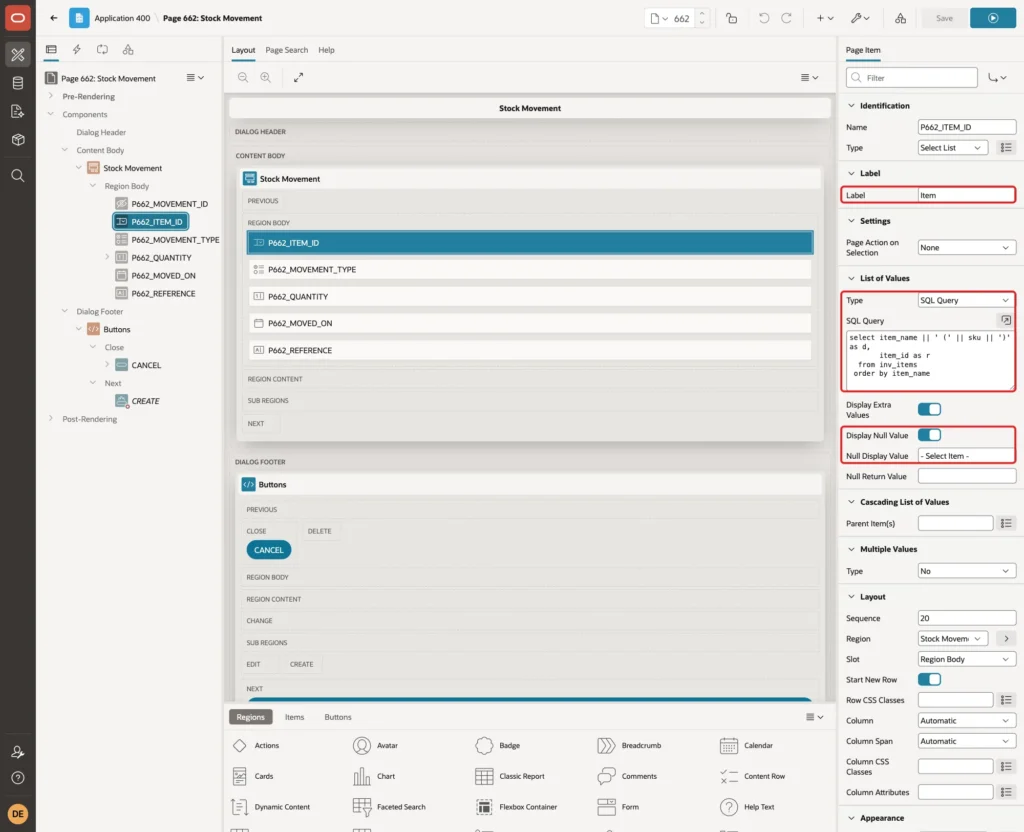Open the page lock icon in toolbar
Screen dimensions: 1024x832
coord(731,18)
